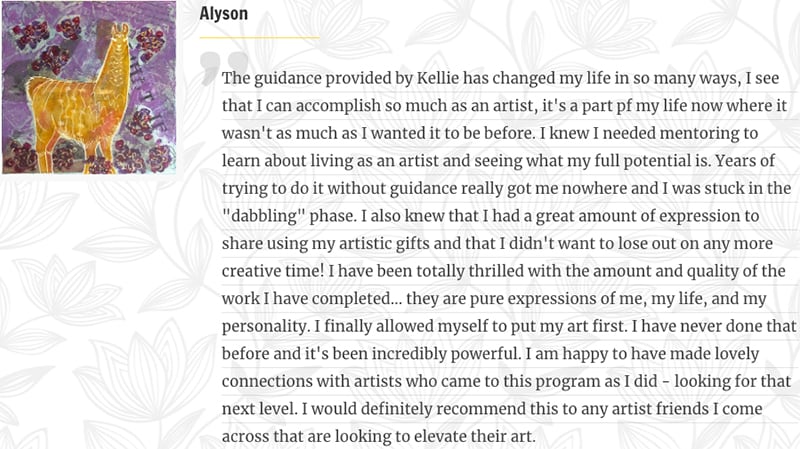800x449 pixels.
Task: Click the line beginning 'connections with artists'
Action: coord(507,382)
